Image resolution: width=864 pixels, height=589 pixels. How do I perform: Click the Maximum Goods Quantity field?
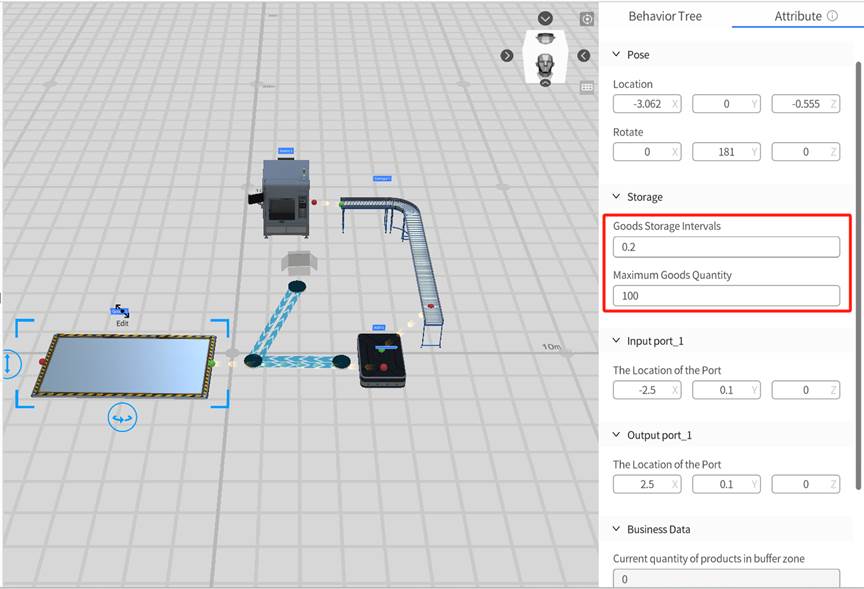coord(726,296)
